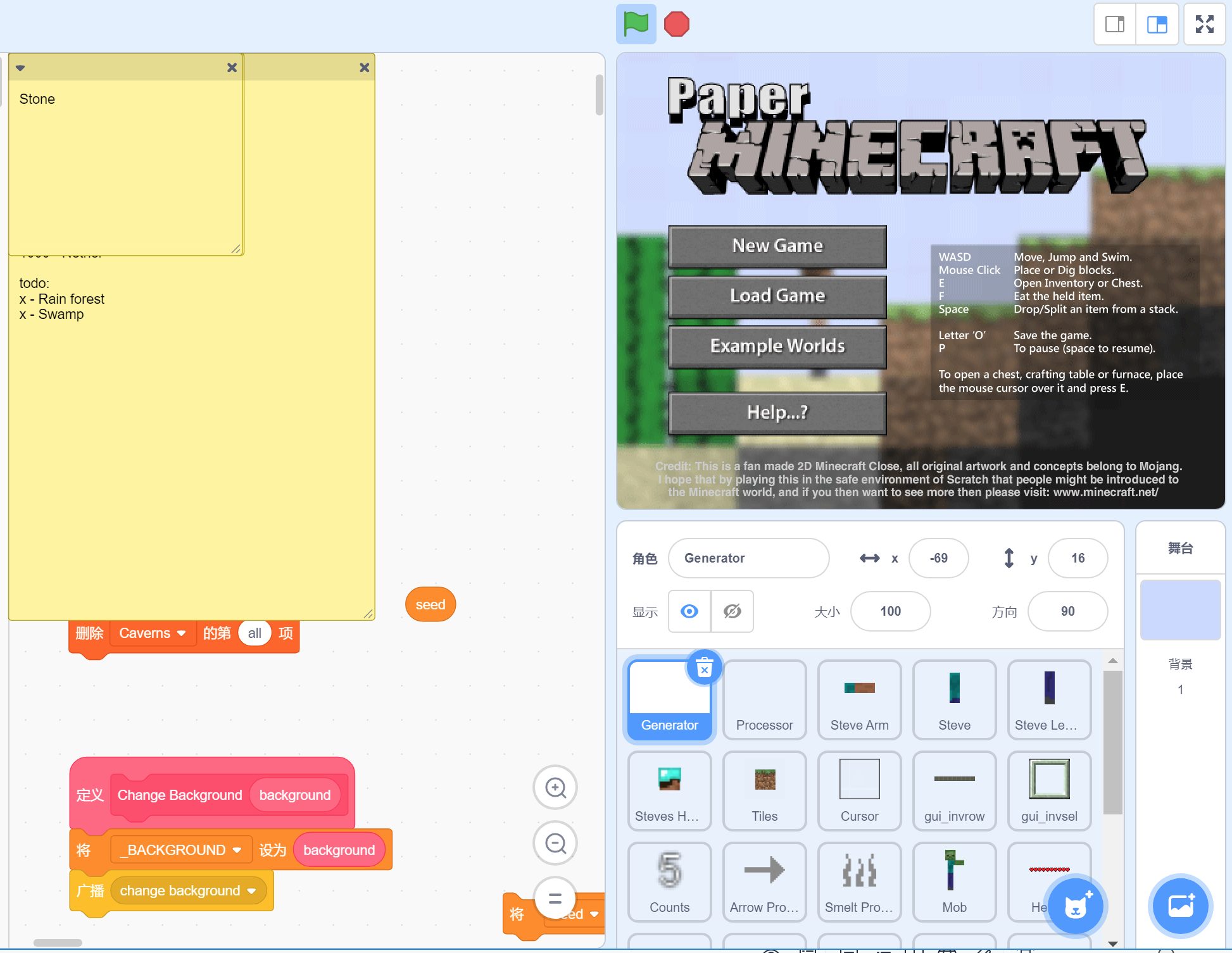Open the variable dropdown on the partly hidden set block
Viewport: 1232px width, 953px height.
(594, 914)
